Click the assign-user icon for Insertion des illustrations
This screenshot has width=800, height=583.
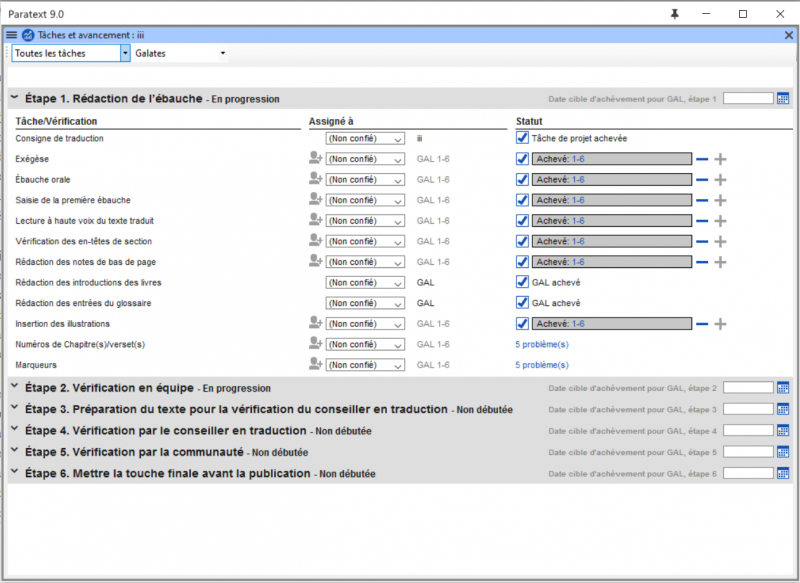[x=315, y=323]
